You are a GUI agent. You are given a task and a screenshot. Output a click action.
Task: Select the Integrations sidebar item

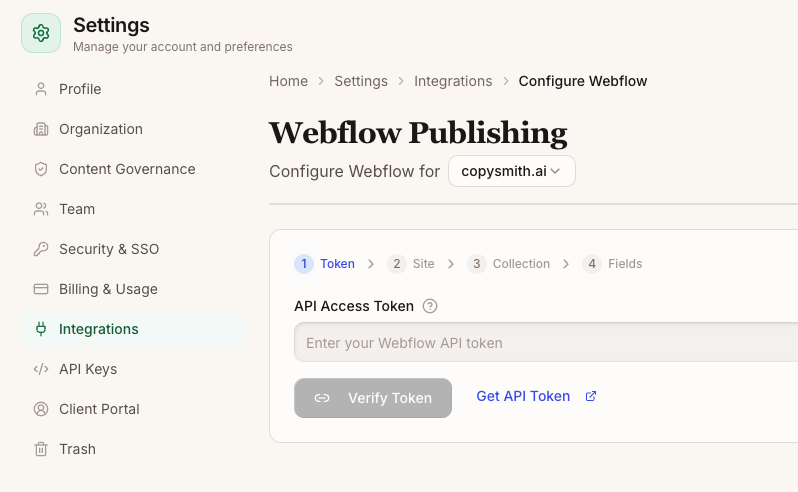pyautogui.click(x=98, y=329)
